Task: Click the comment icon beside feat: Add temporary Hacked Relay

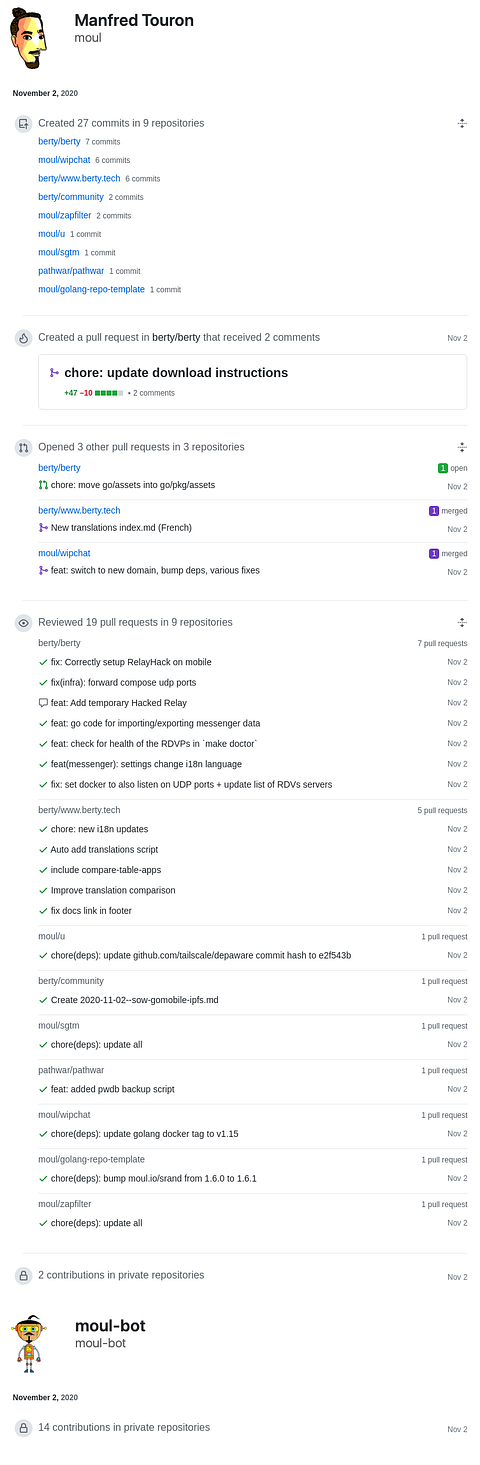Action: (x=43, y=703)
